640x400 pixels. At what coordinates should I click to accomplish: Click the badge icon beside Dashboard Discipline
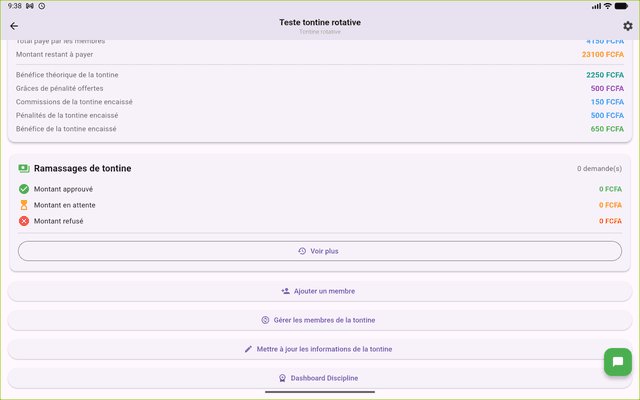282,378
